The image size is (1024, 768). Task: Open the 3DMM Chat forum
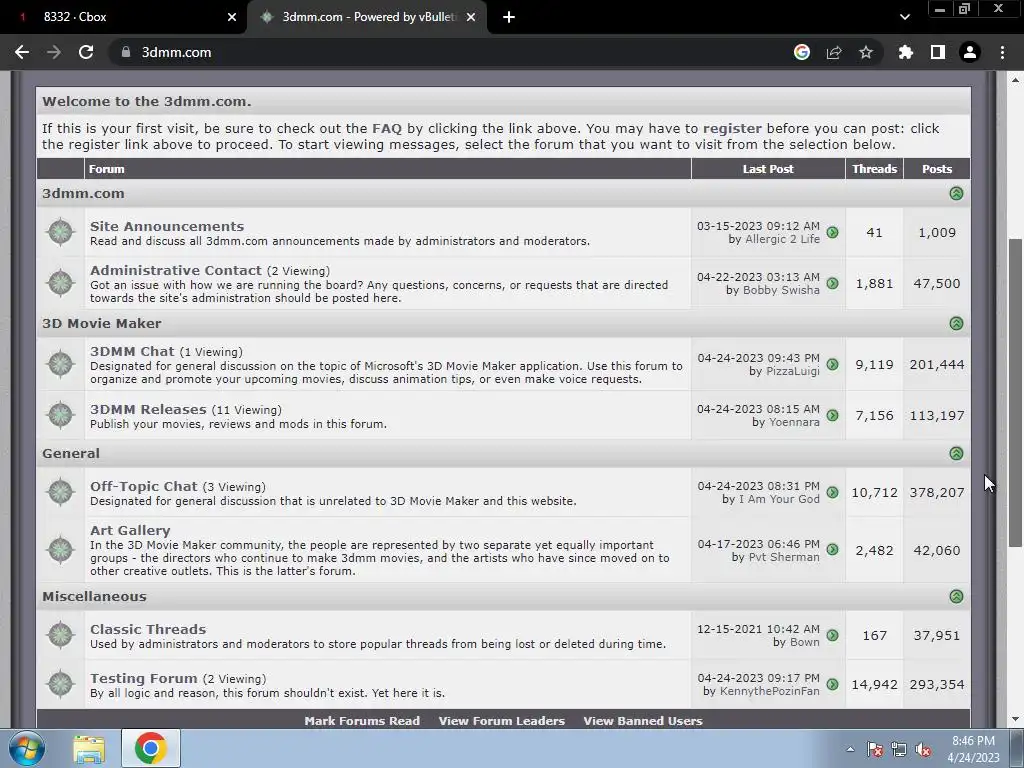click(132, 351)
